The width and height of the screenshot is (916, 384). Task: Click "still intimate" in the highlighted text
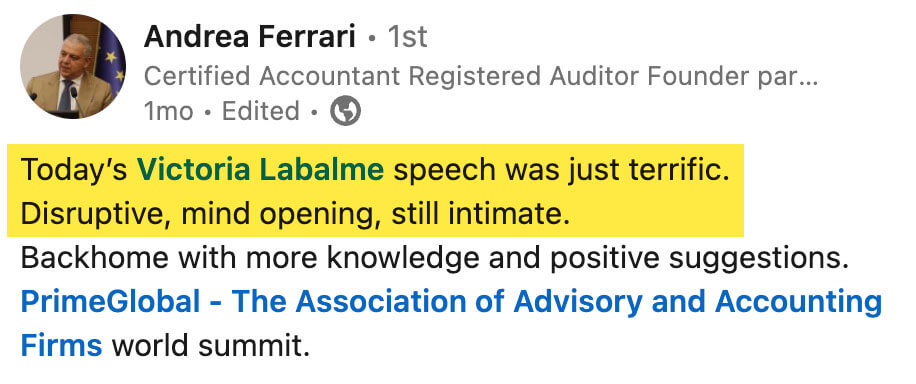coord(480,215)
